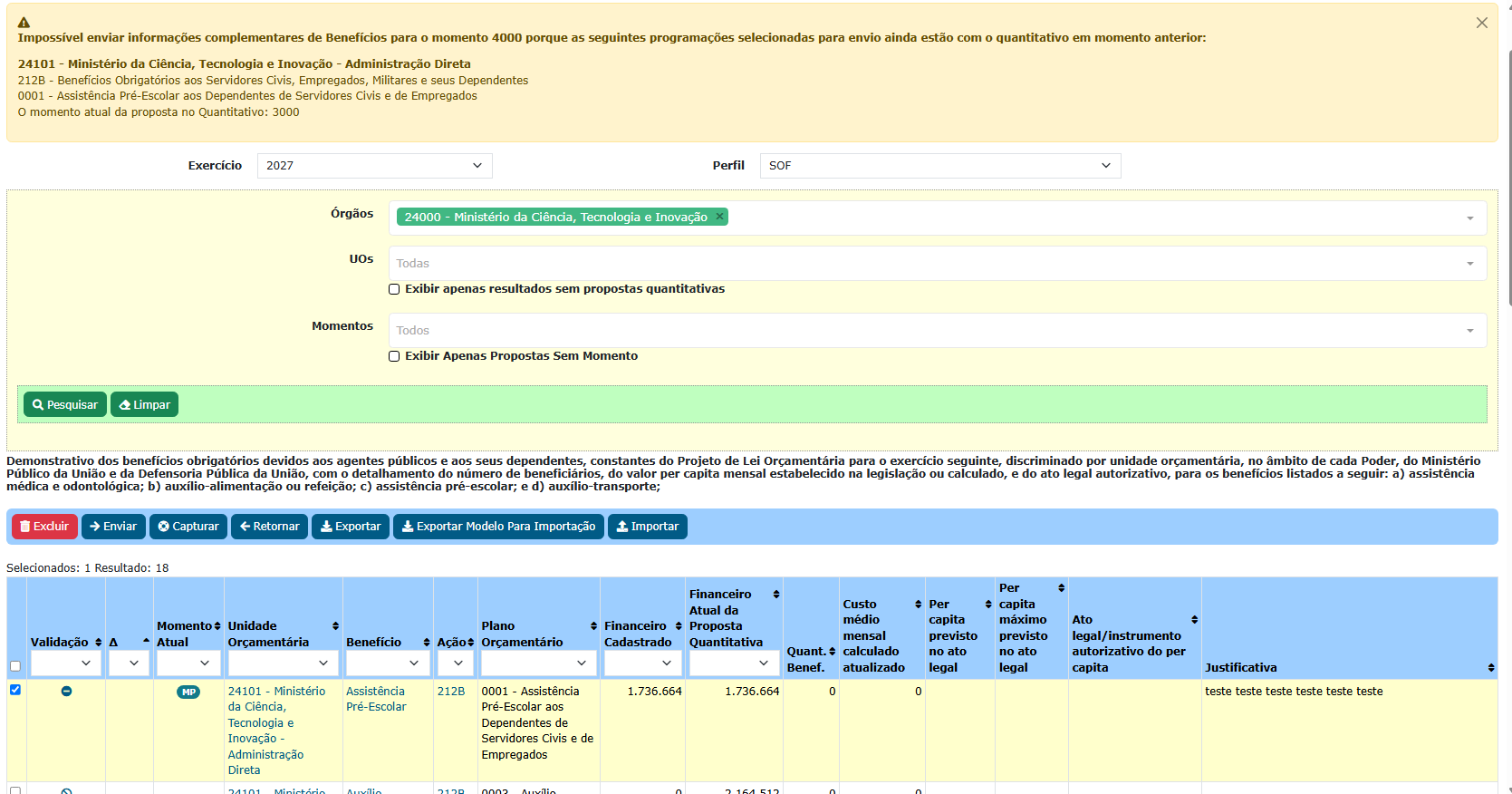Viewport: 1512px width, 794px height.
Task: Open the Perfil SOF dropdown
Action: (x=940, y=166)
